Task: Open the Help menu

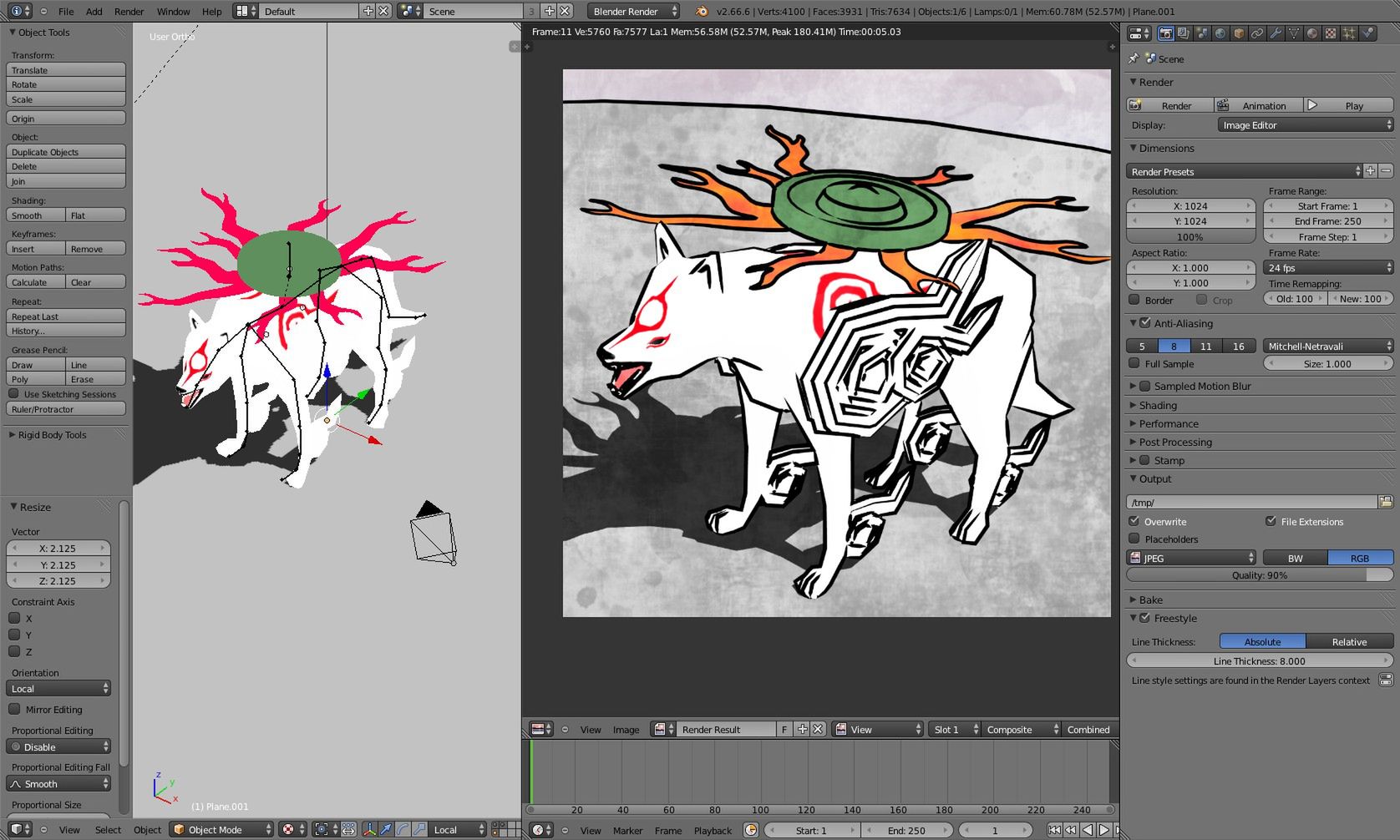Action: click(x=212, y=12)
